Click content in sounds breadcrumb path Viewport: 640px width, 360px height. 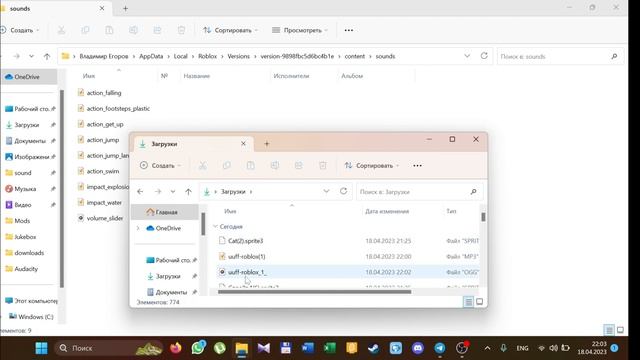click(x=355, y=56)
